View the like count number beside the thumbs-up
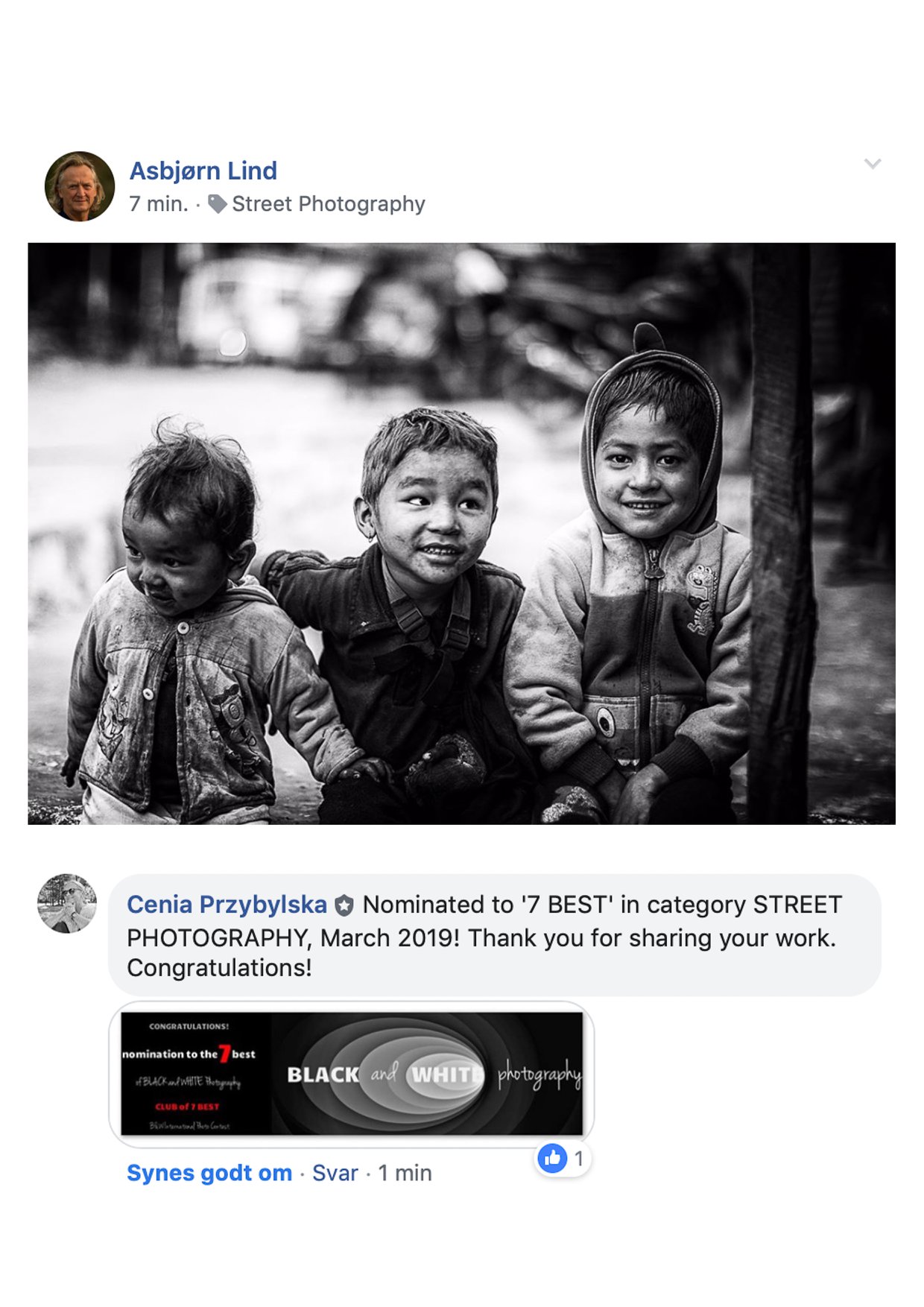Viewport: 924px width, 1307px height. [578, 1159]
